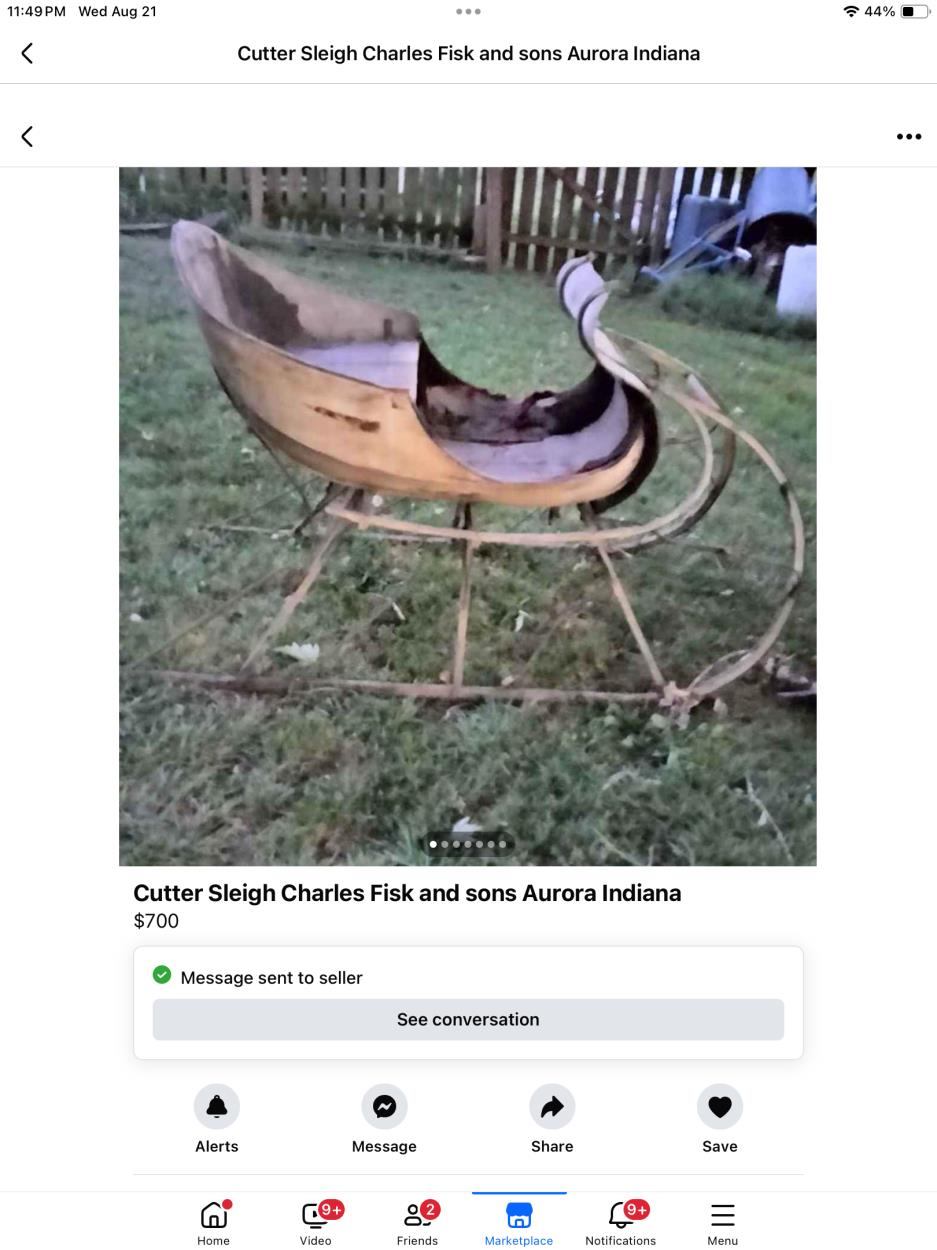Viewport: 937px width, 1250px height.
Task: Share the listing with the Share arrow
Action: (552, 1106)
